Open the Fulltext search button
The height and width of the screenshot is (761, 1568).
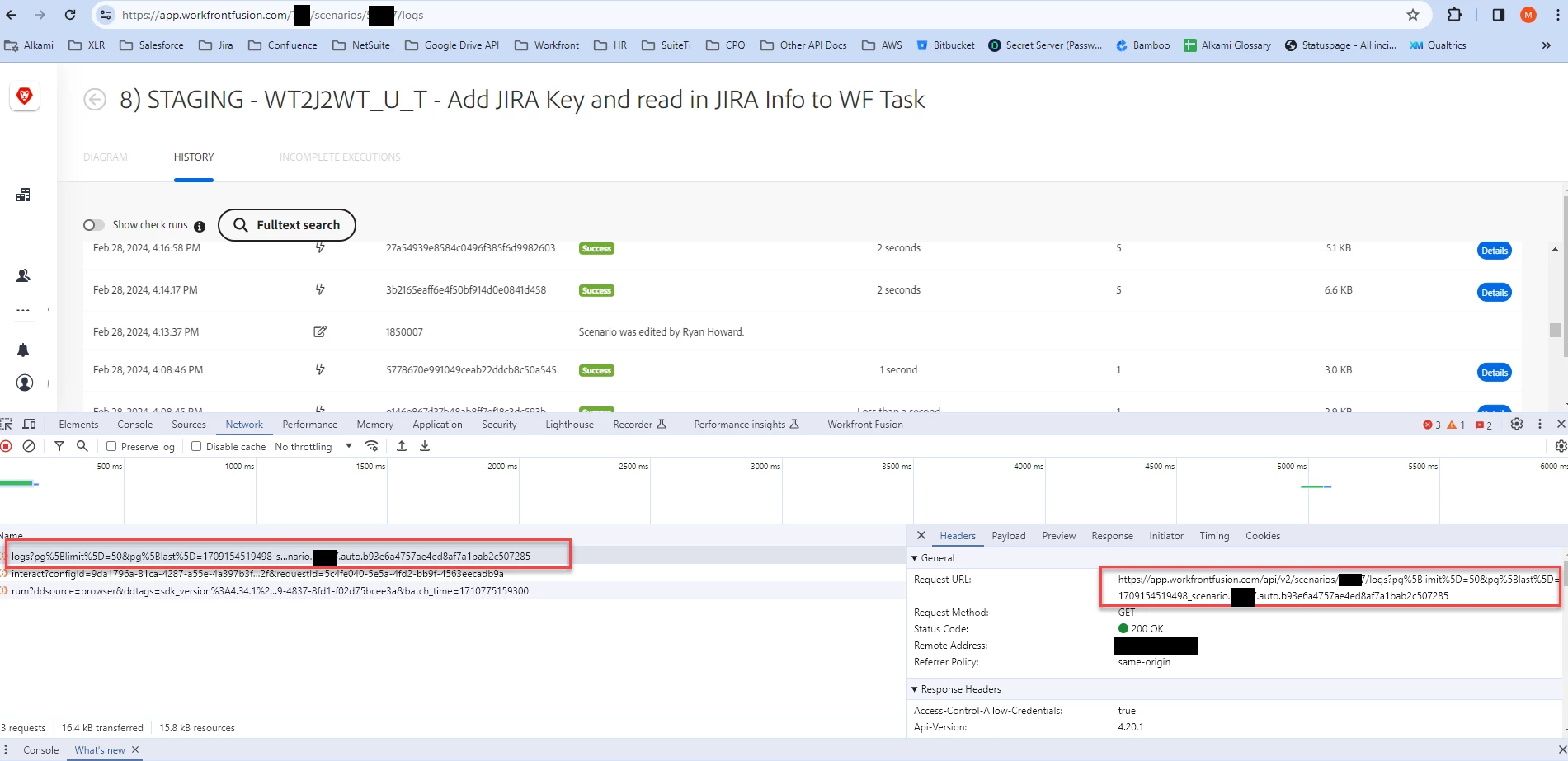(287, 225)
